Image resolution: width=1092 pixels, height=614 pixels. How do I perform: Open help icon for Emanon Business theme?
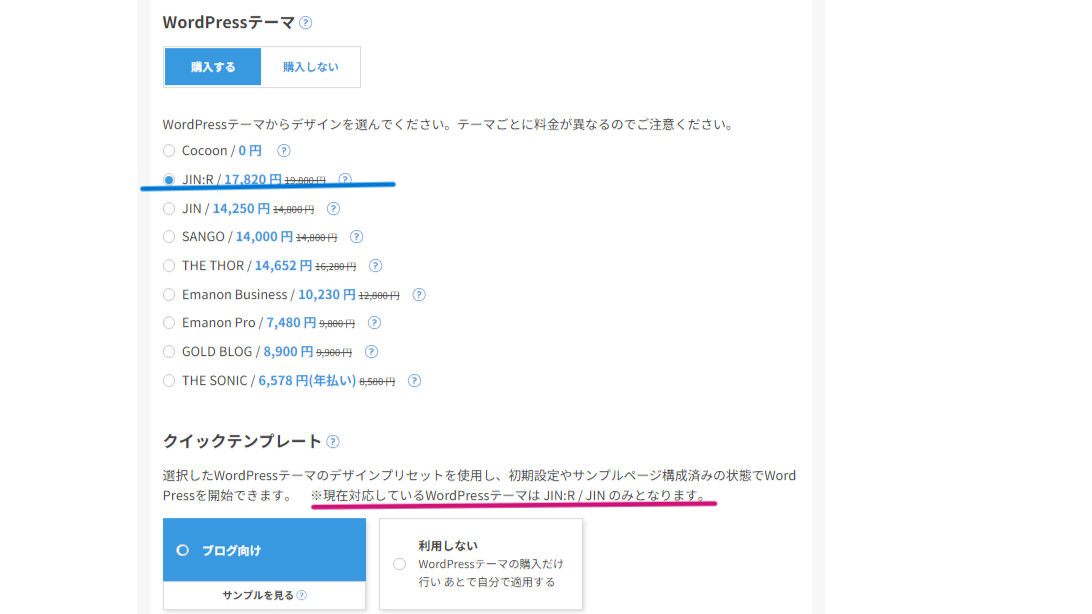tap(419, 295)
